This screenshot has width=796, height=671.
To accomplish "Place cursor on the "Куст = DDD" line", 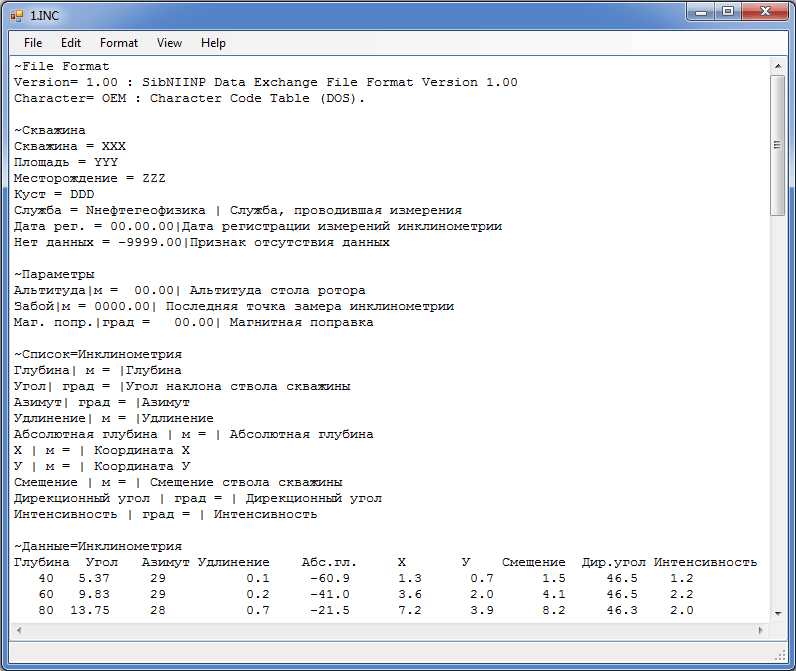I will (x=54, y=194).
